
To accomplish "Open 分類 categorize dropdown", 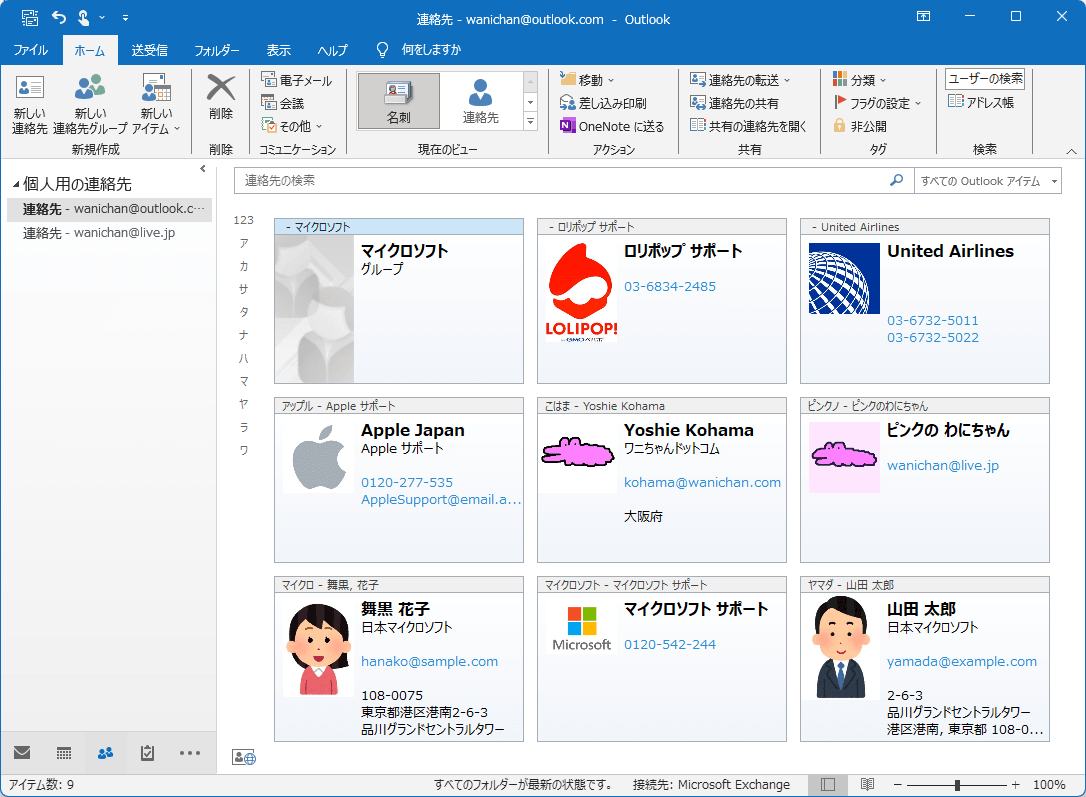I will 860,80.
